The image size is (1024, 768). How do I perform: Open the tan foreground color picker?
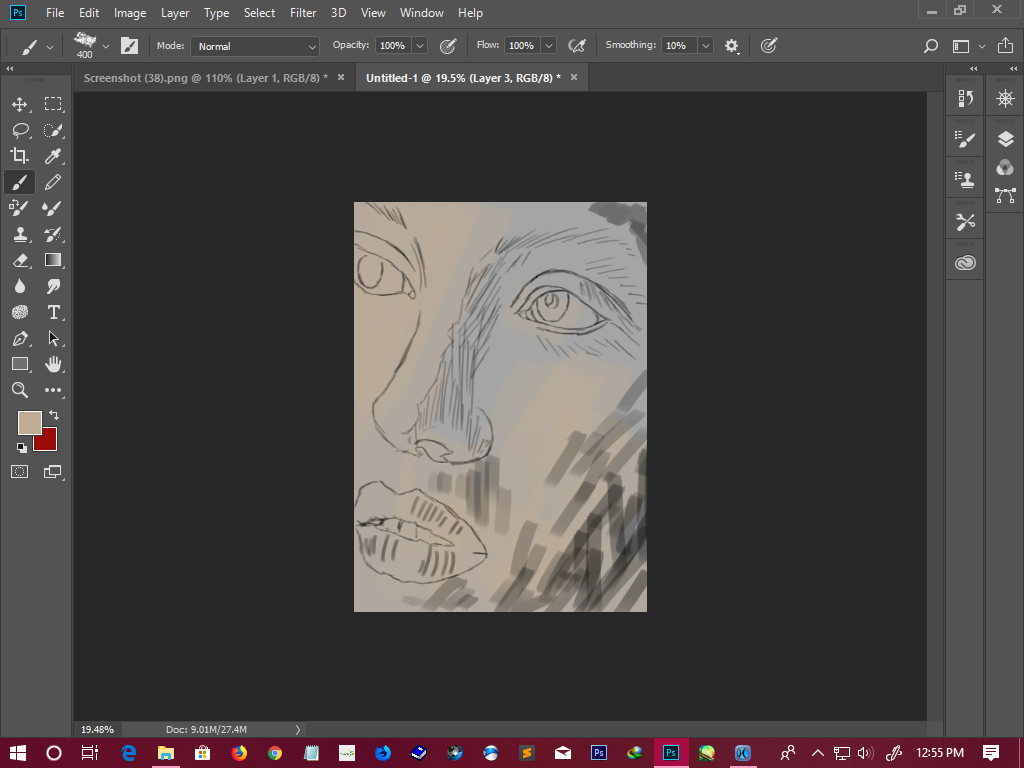coord(29,423)
